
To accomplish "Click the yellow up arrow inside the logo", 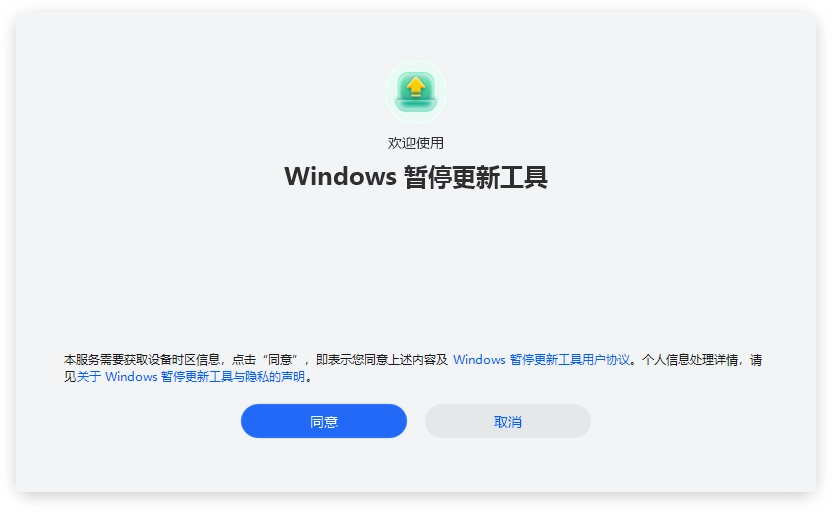I will point(416,86).
